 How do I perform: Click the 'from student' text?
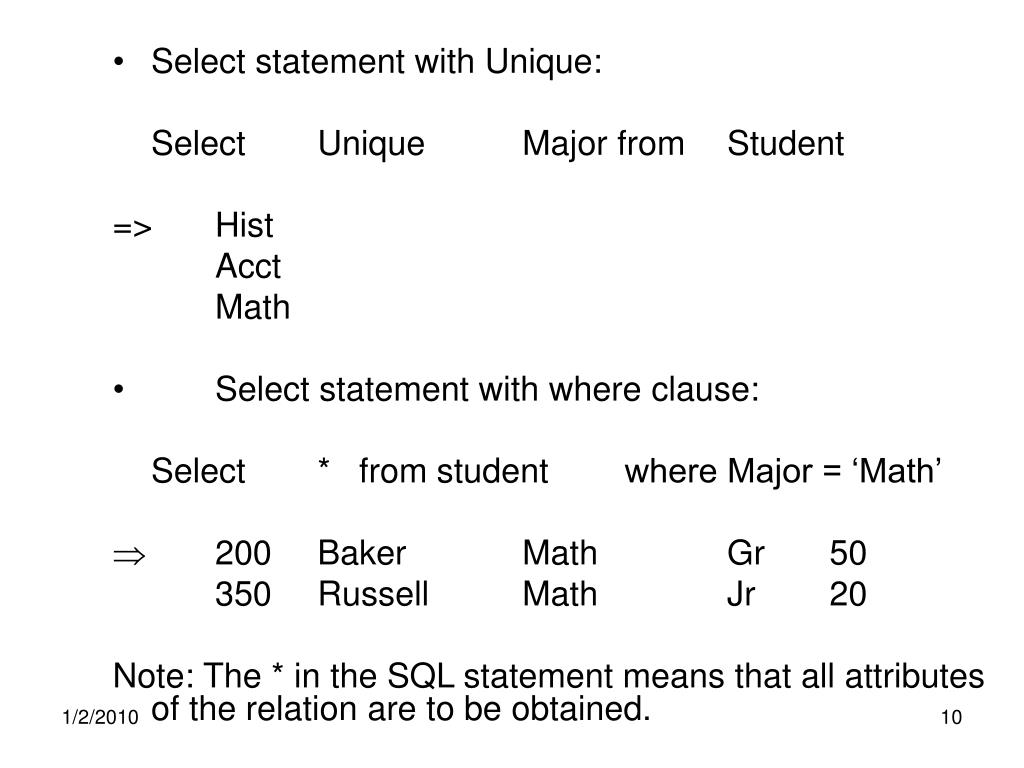pyautogui.click(x=453, y=472)
